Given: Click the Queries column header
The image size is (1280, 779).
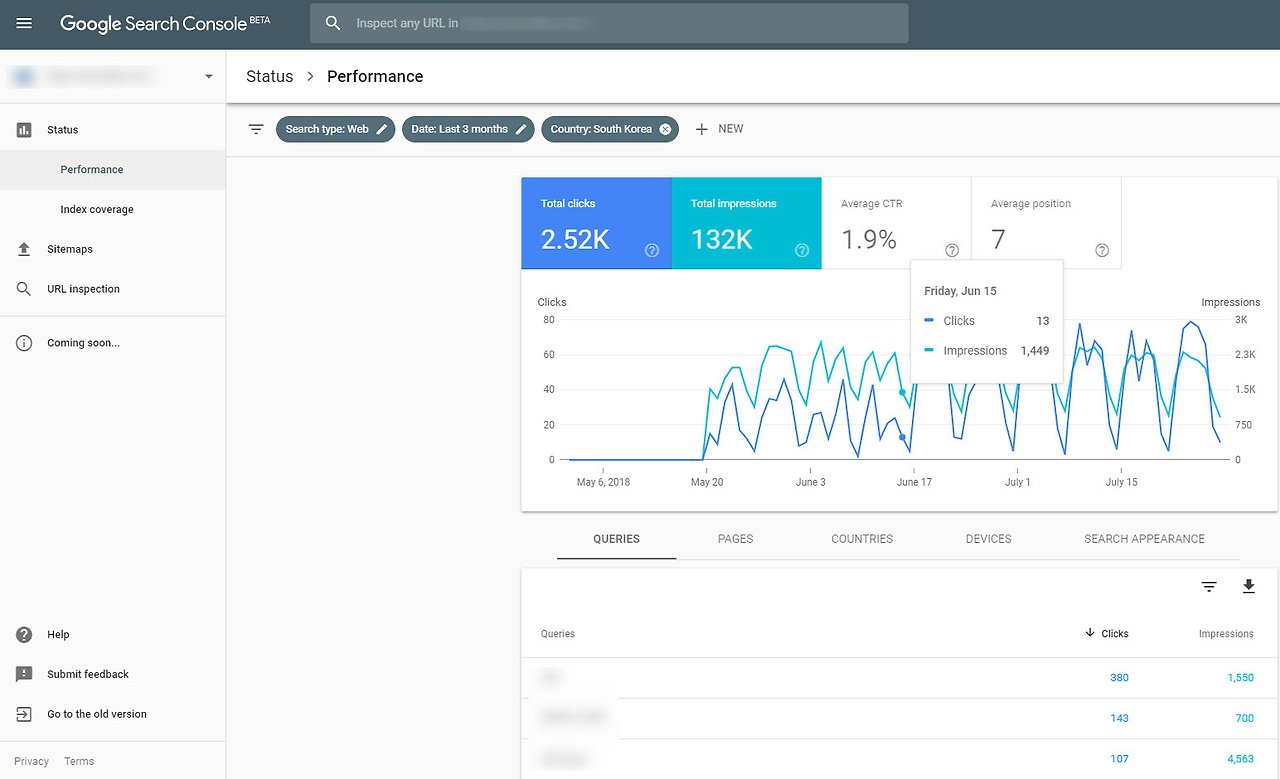Looking at the screenshot, I should point(558,634).
